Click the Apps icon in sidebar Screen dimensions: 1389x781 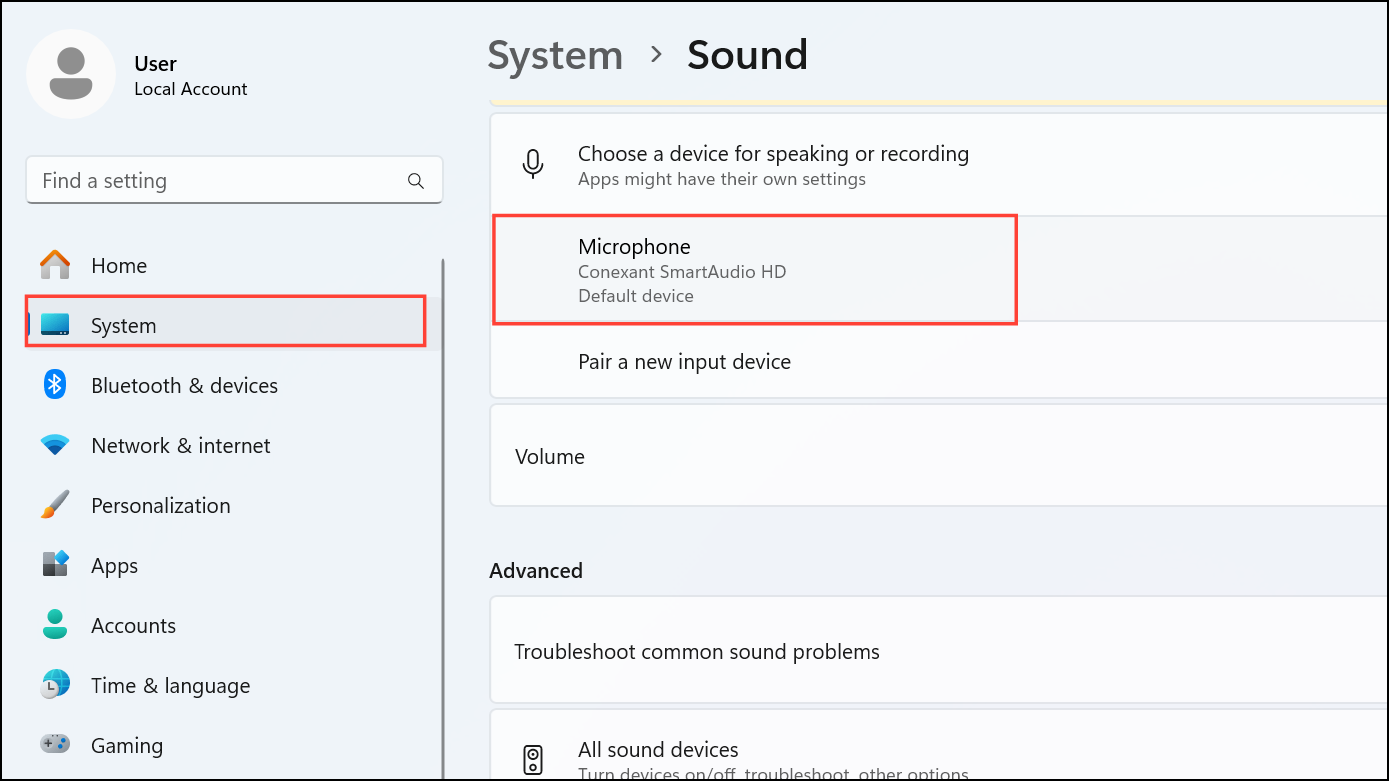pos(55,565)
